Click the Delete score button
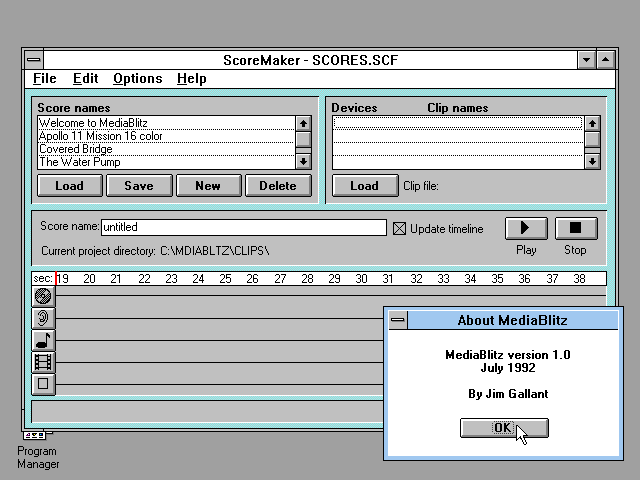This screenshot has height=480, width=640. click(278, 186)
